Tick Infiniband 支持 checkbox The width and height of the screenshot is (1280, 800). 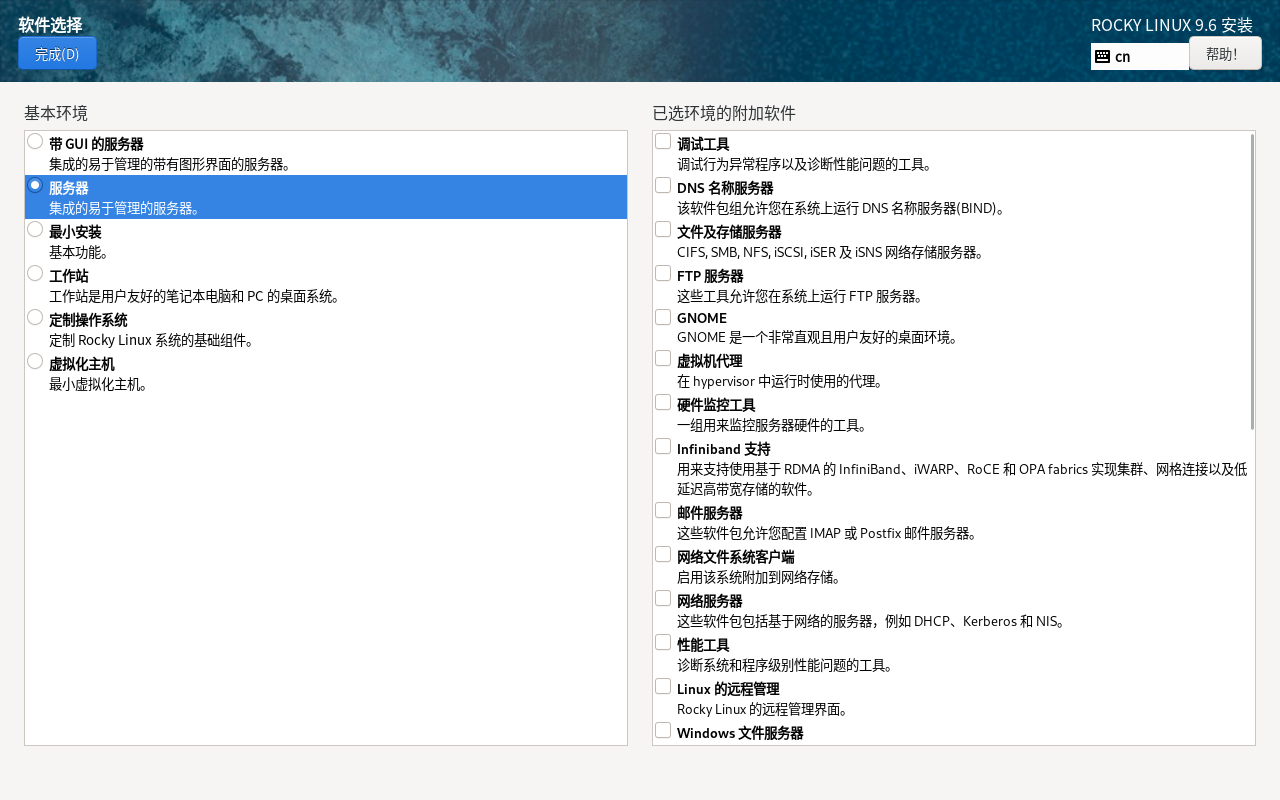(x=663, y=447)
